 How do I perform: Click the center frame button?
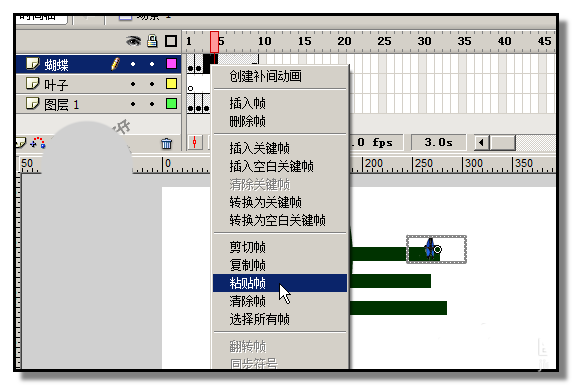click(x=194, y=142)
